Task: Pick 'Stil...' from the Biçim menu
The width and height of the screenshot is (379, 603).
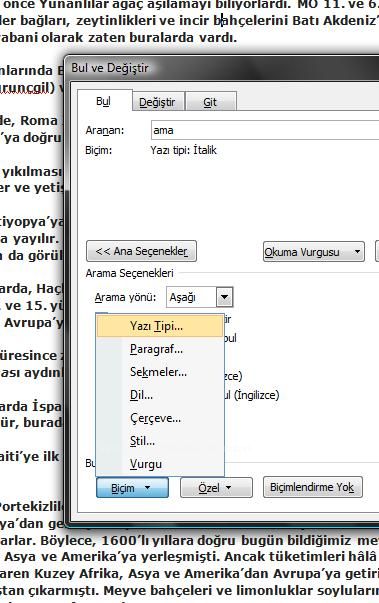Action: [x=160, y=441]
